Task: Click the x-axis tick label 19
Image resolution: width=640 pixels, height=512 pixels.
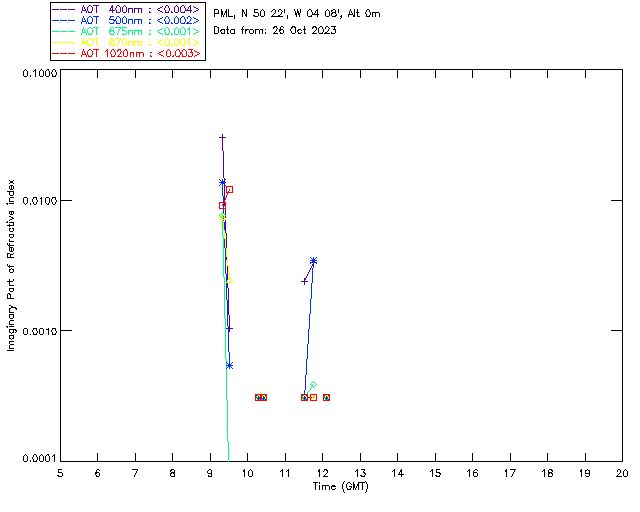Action: (585, 473)
